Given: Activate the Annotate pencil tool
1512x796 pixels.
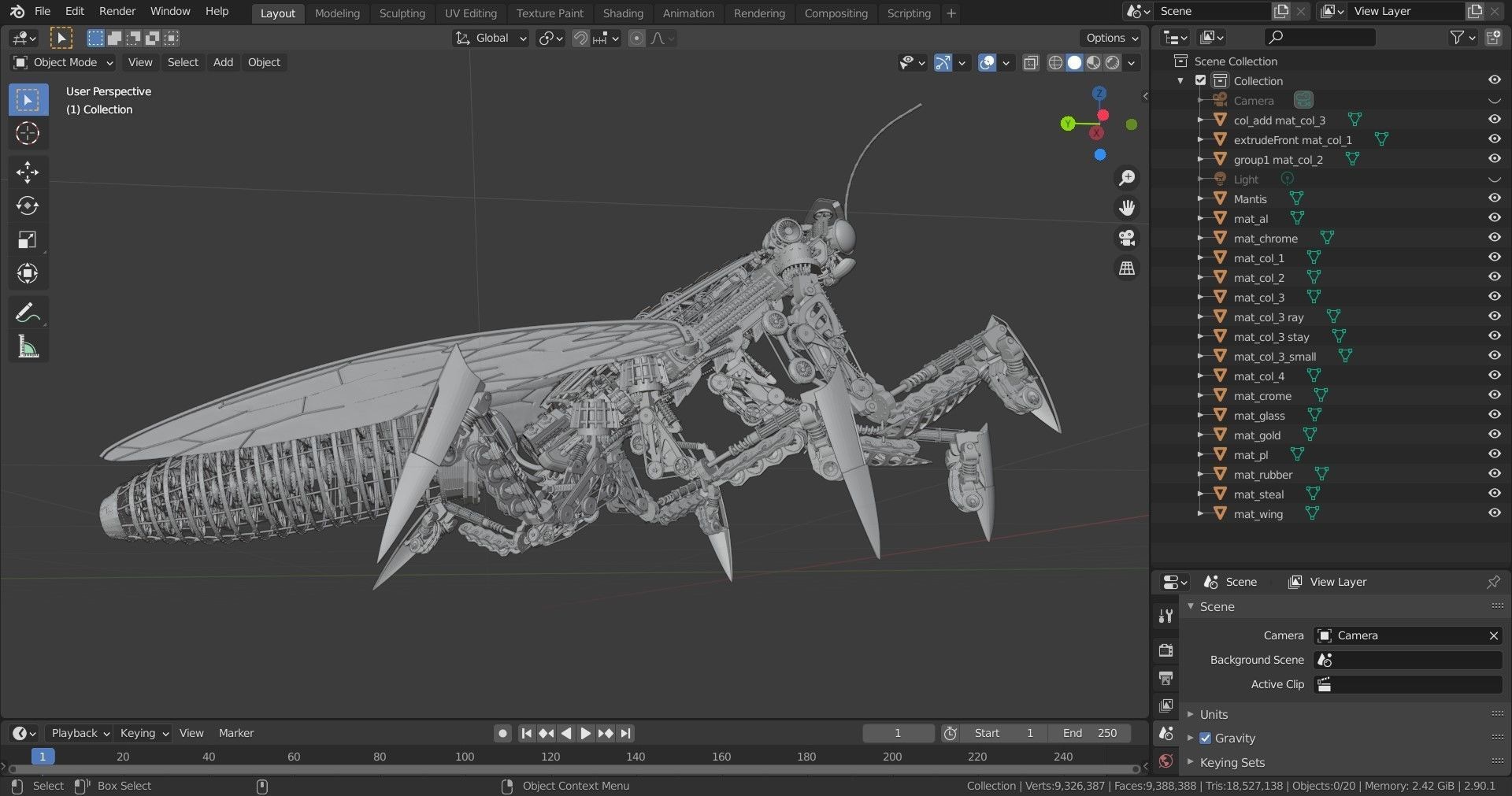Looking at the screenshot, I should [x=28, y=313].
